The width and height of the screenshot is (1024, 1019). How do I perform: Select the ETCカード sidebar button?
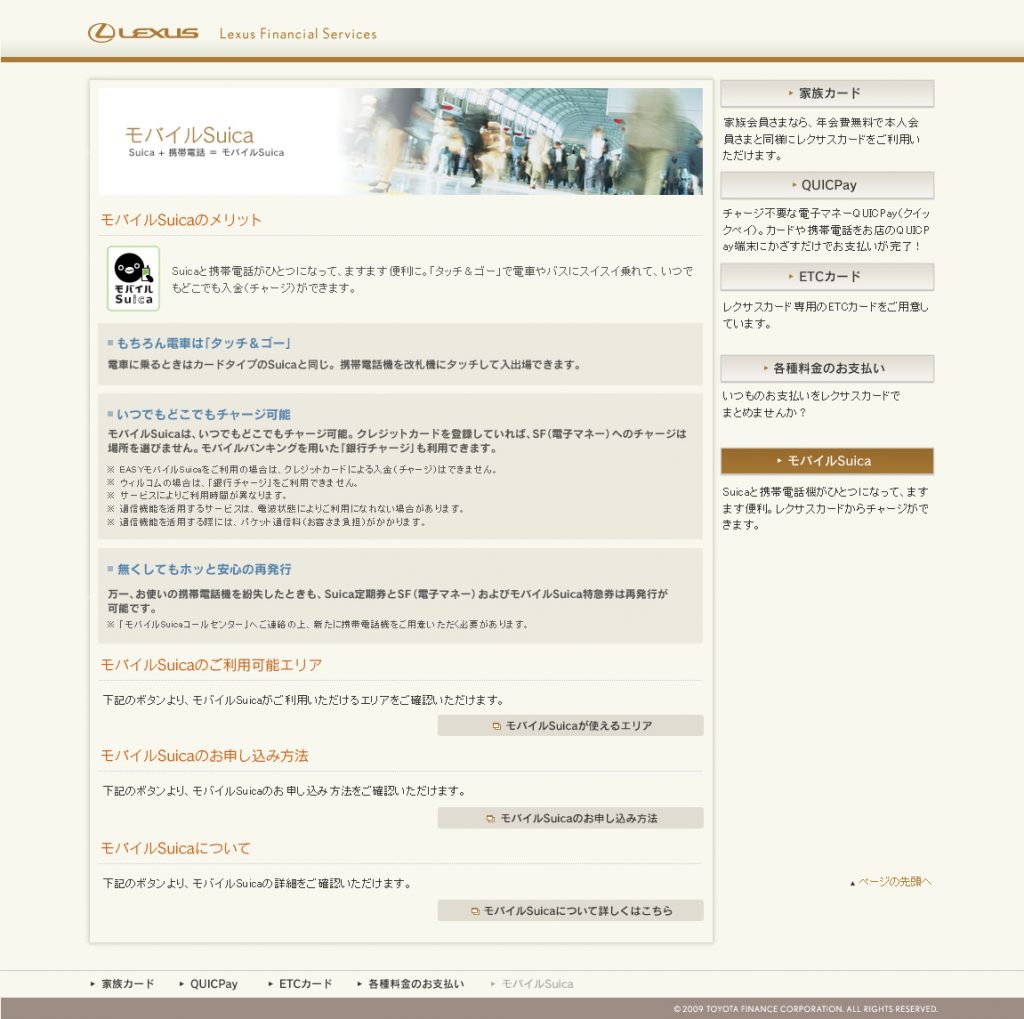[827, 277]
